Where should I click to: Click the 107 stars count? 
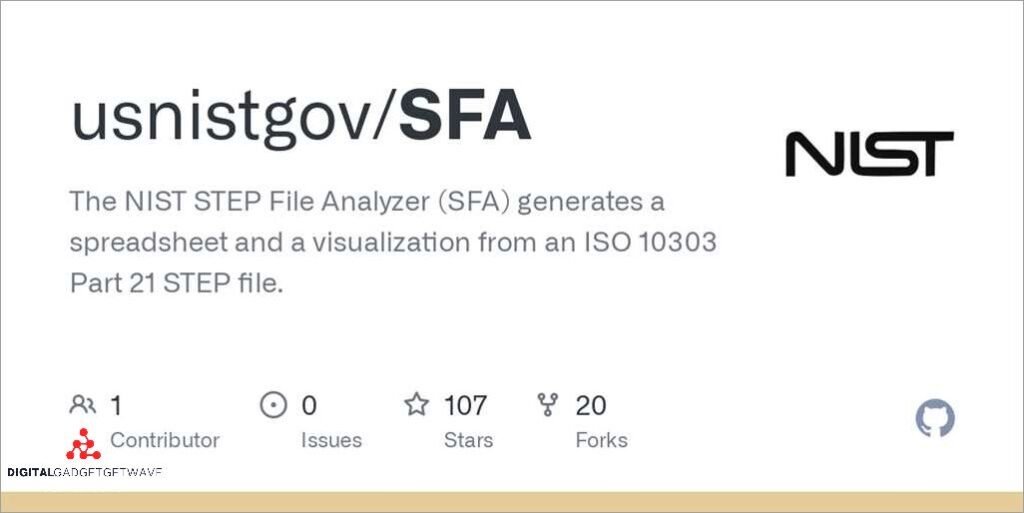coord(465,405)
